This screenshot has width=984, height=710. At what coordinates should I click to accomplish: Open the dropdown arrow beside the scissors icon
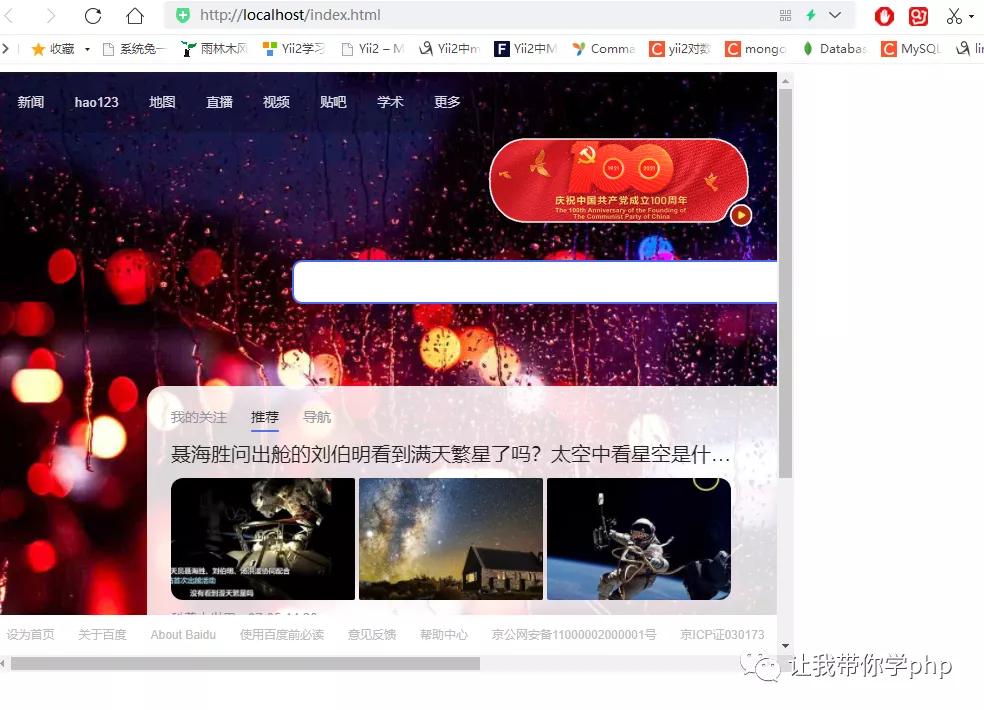pos(970,15)
